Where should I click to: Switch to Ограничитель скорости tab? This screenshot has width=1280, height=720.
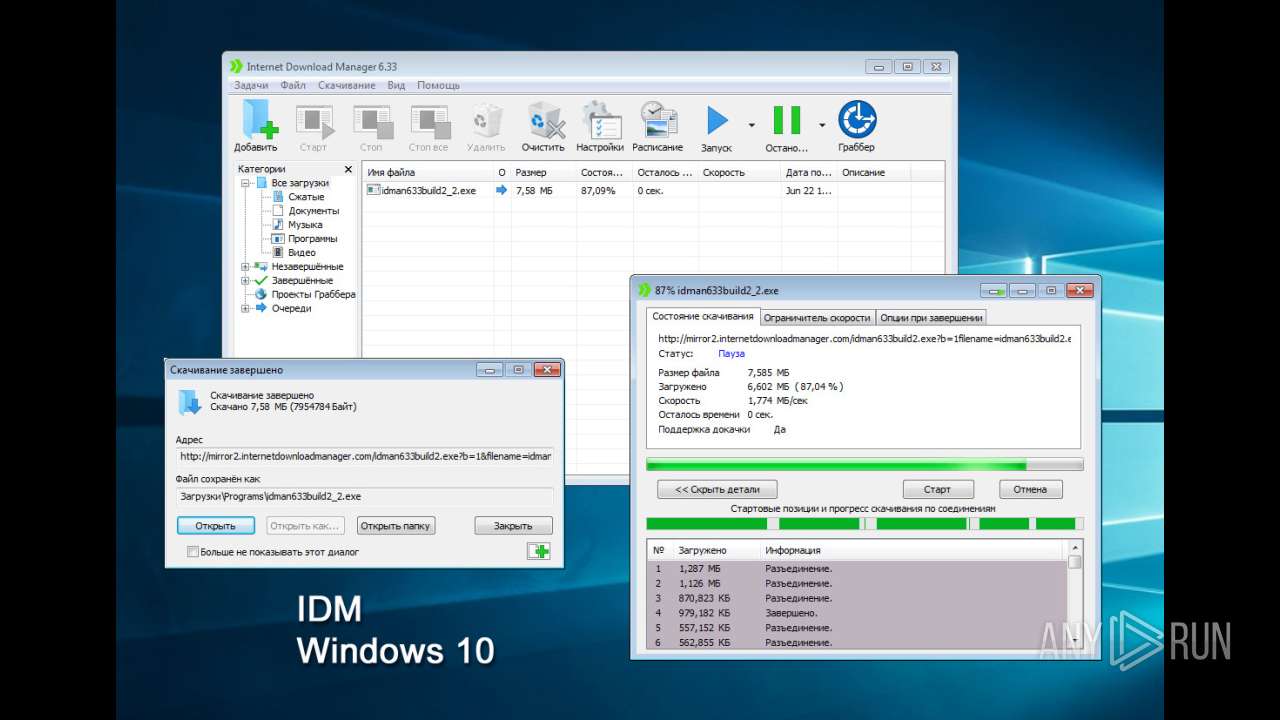pyautogui.click(x=817, y=318)
